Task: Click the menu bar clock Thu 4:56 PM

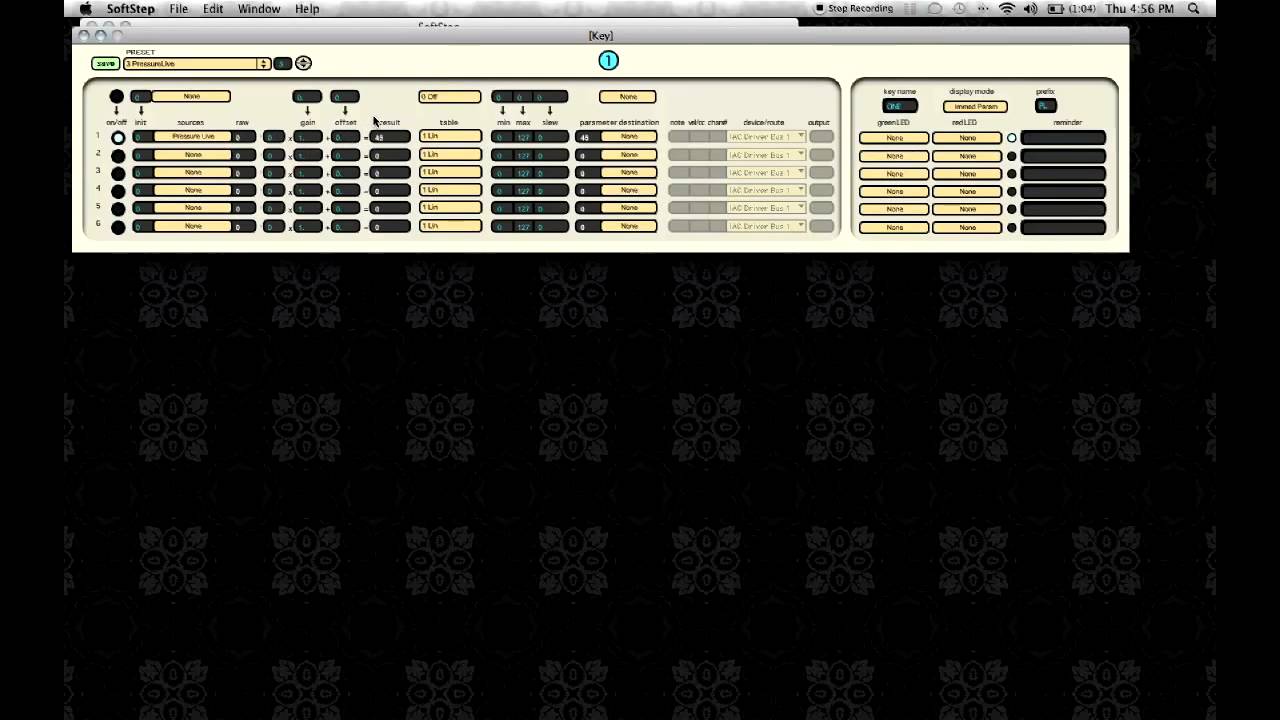Action: [x=1139, y=9]
